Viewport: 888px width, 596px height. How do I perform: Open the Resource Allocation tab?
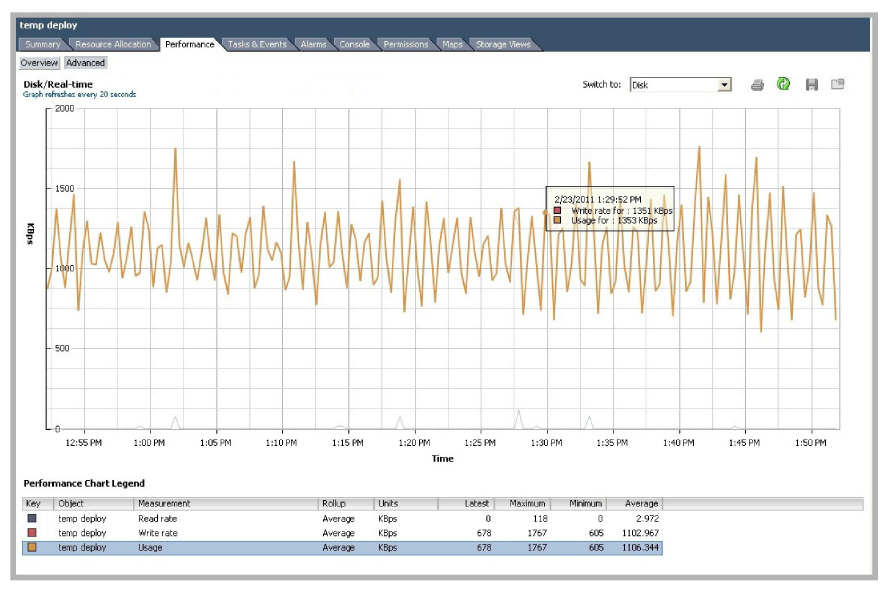(113, 44)
